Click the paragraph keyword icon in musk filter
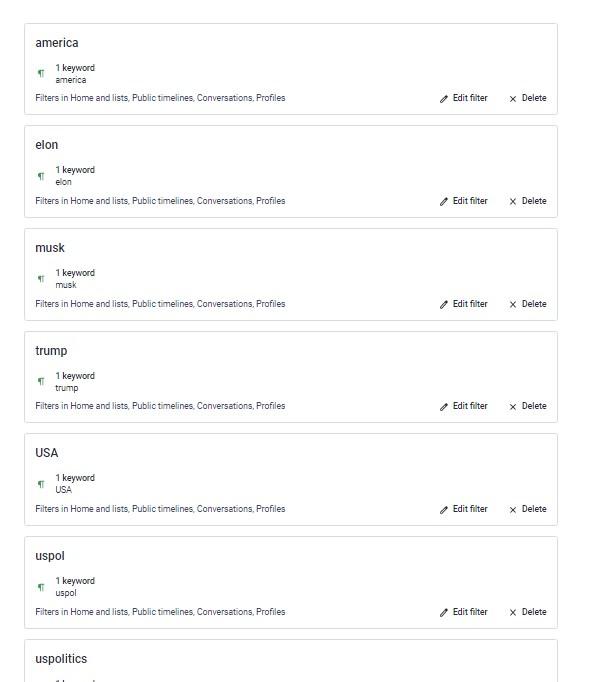 click(x=41, y=279)
